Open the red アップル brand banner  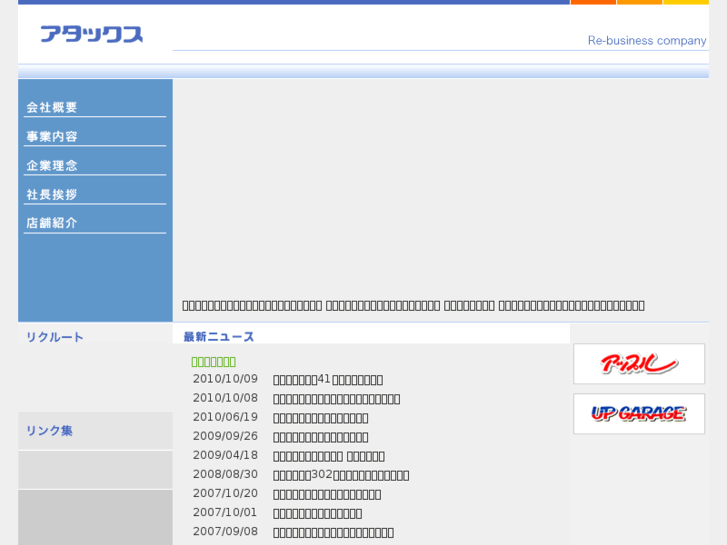click(x=639, y=364)
